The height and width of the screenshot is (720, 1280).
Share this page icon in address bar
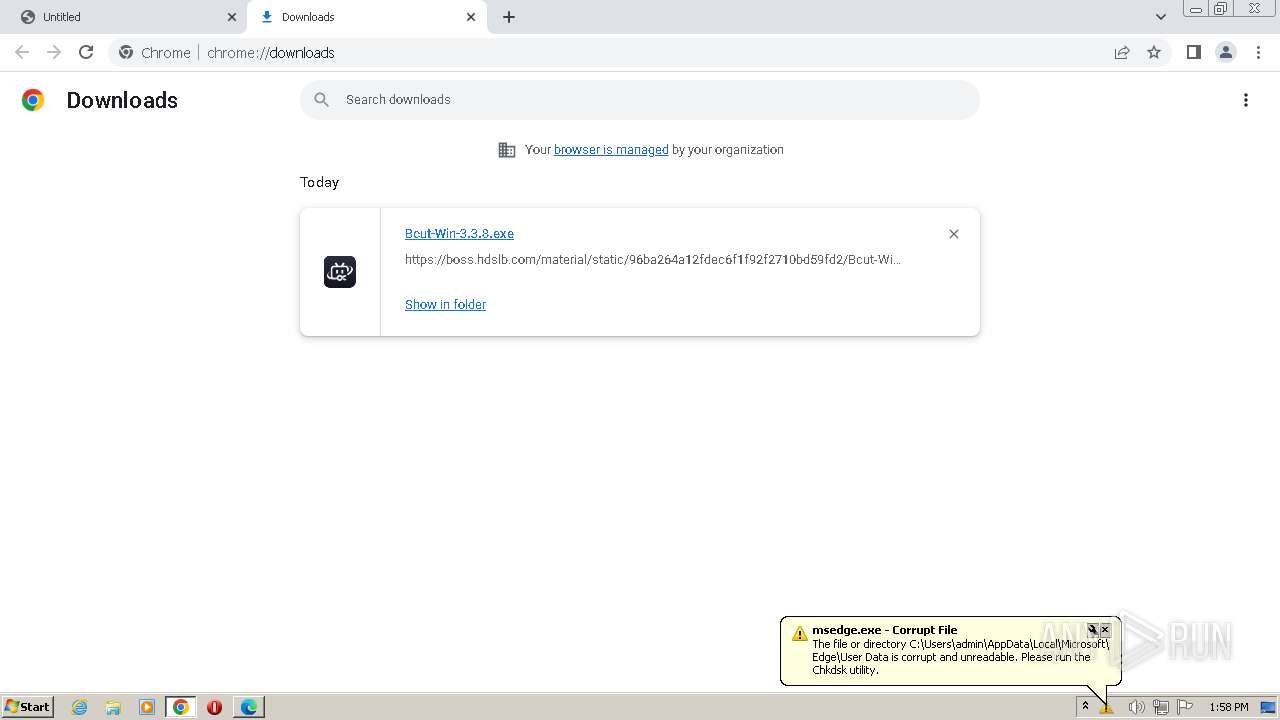(x=1122, y=52)
